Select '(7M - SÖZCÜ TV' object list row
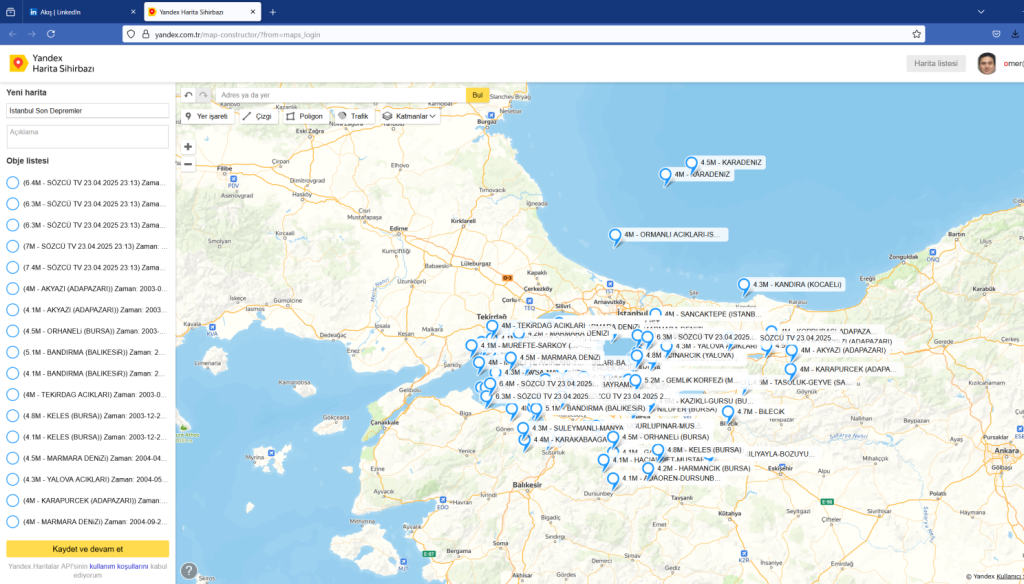Viewport: 1024px width, 584px height. 88,246
